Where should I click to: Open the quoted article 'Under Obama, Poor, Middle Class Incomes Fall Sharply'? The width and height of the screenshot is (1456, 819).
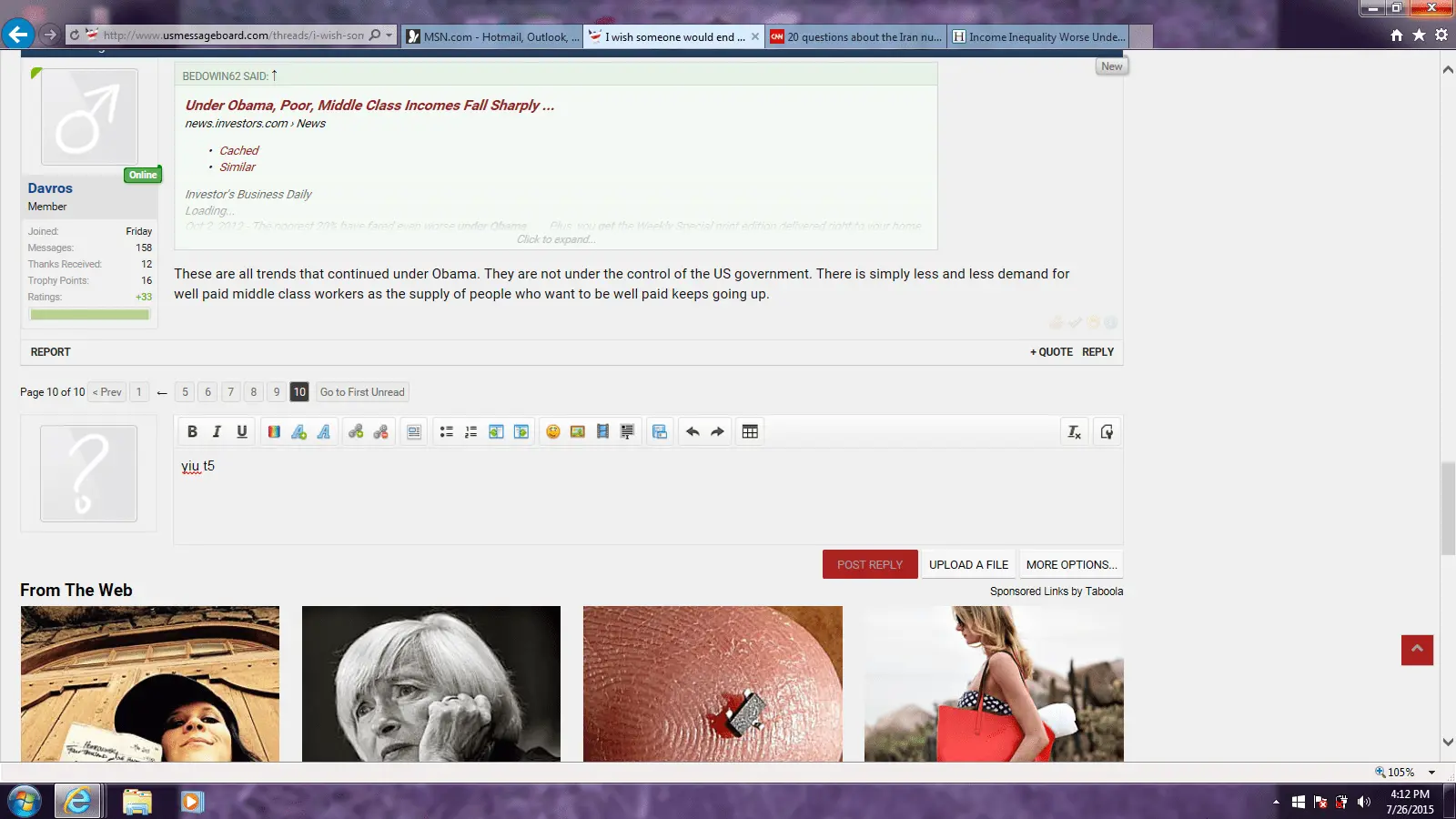tap(369, 106)
